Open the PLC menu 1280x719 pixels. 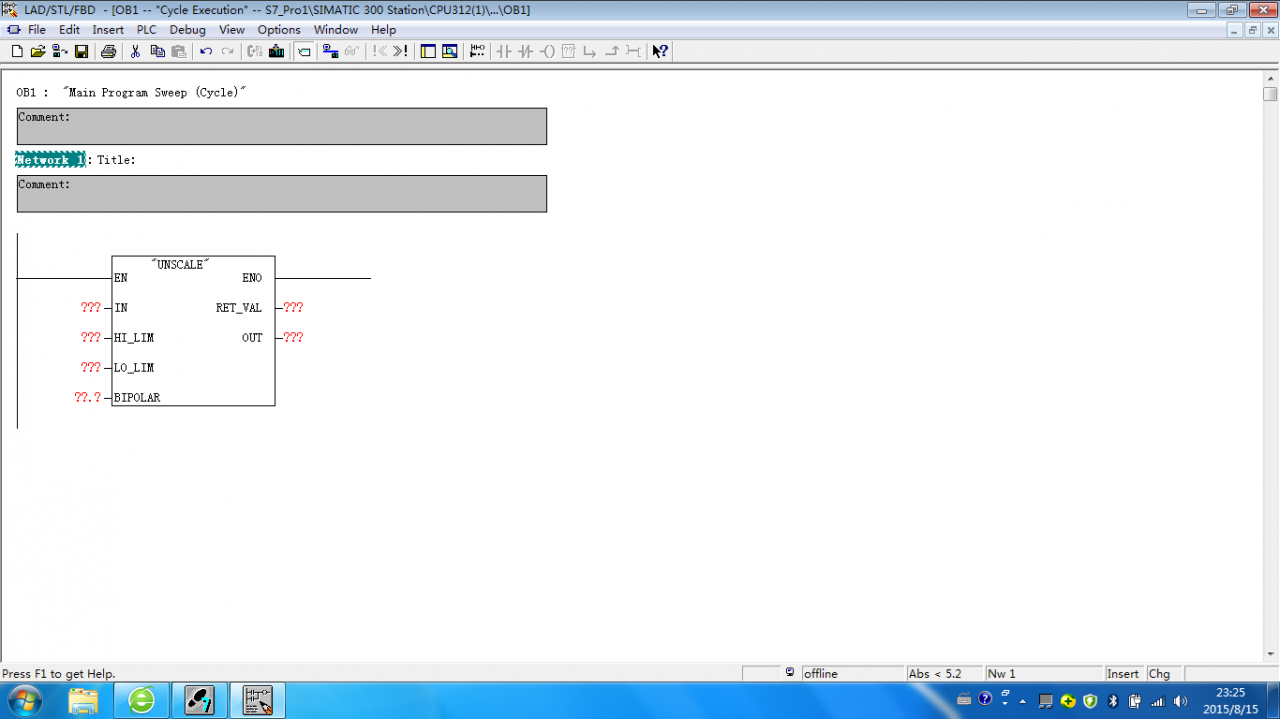(x=147, y=30)
